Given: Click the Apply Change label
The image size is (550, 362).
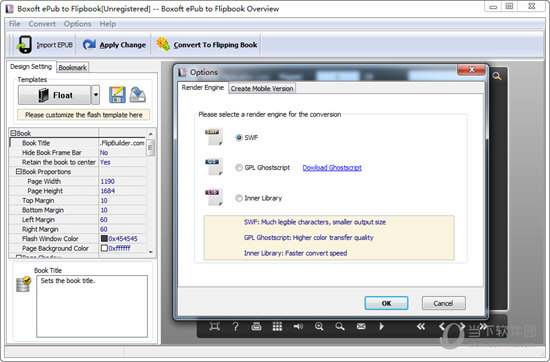Looking at the screenshot, I should coord(122,45).
